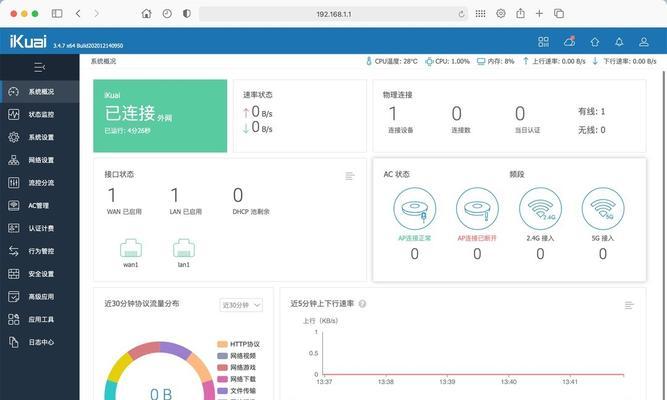The height and width of the screenshot is (400, 667).
Task: Click the 系统概况 breadcrumb text
Action: (x=103, y=61)
